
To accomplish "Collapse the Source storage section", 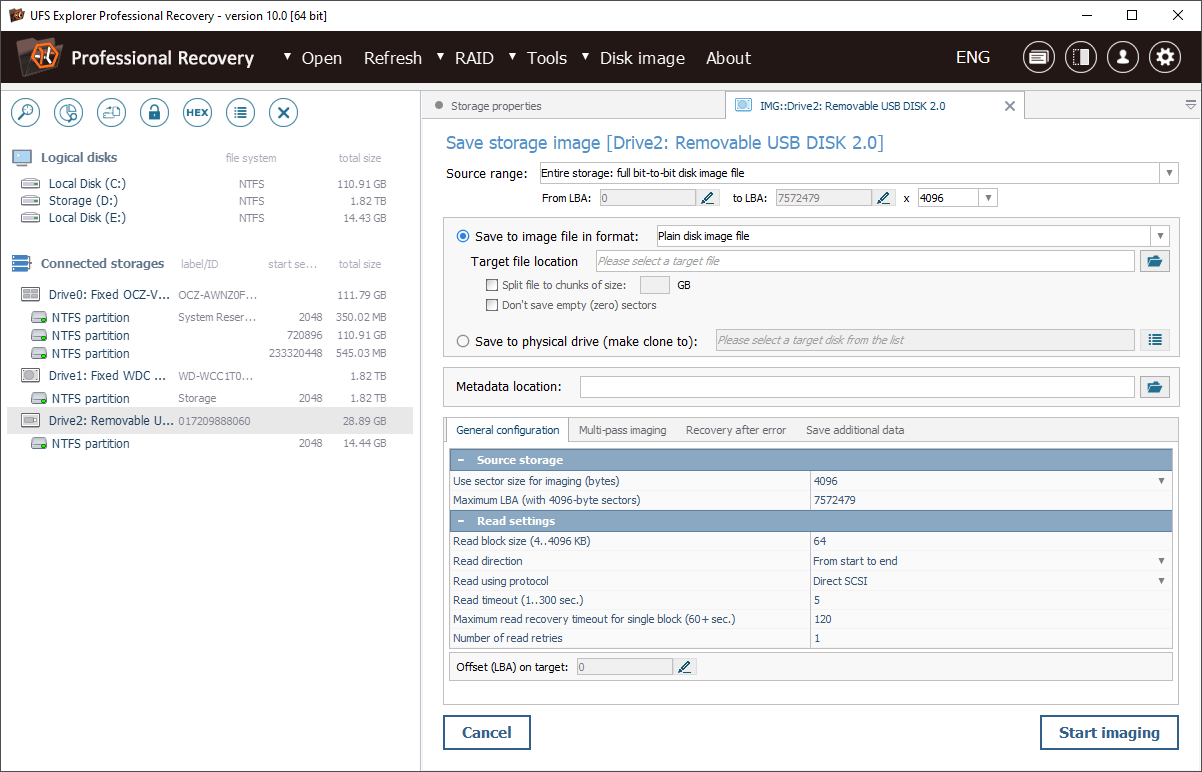I will [x=462, y=460].
